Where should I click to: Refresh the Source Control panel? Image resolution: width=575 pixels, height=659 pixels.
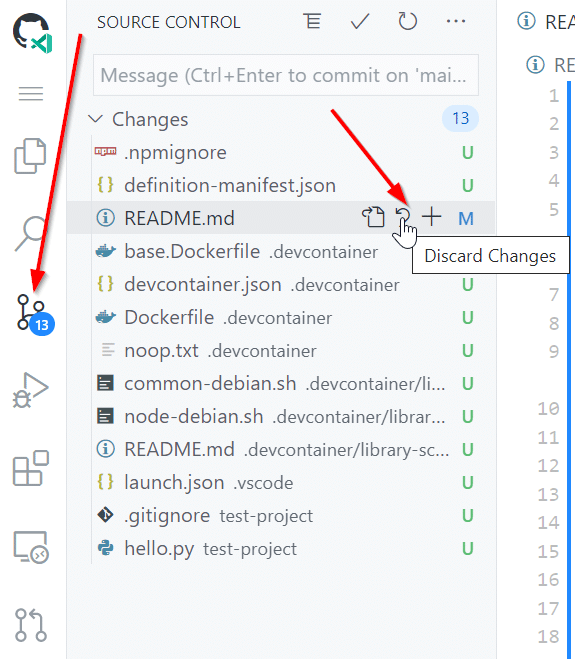point(407,21)
